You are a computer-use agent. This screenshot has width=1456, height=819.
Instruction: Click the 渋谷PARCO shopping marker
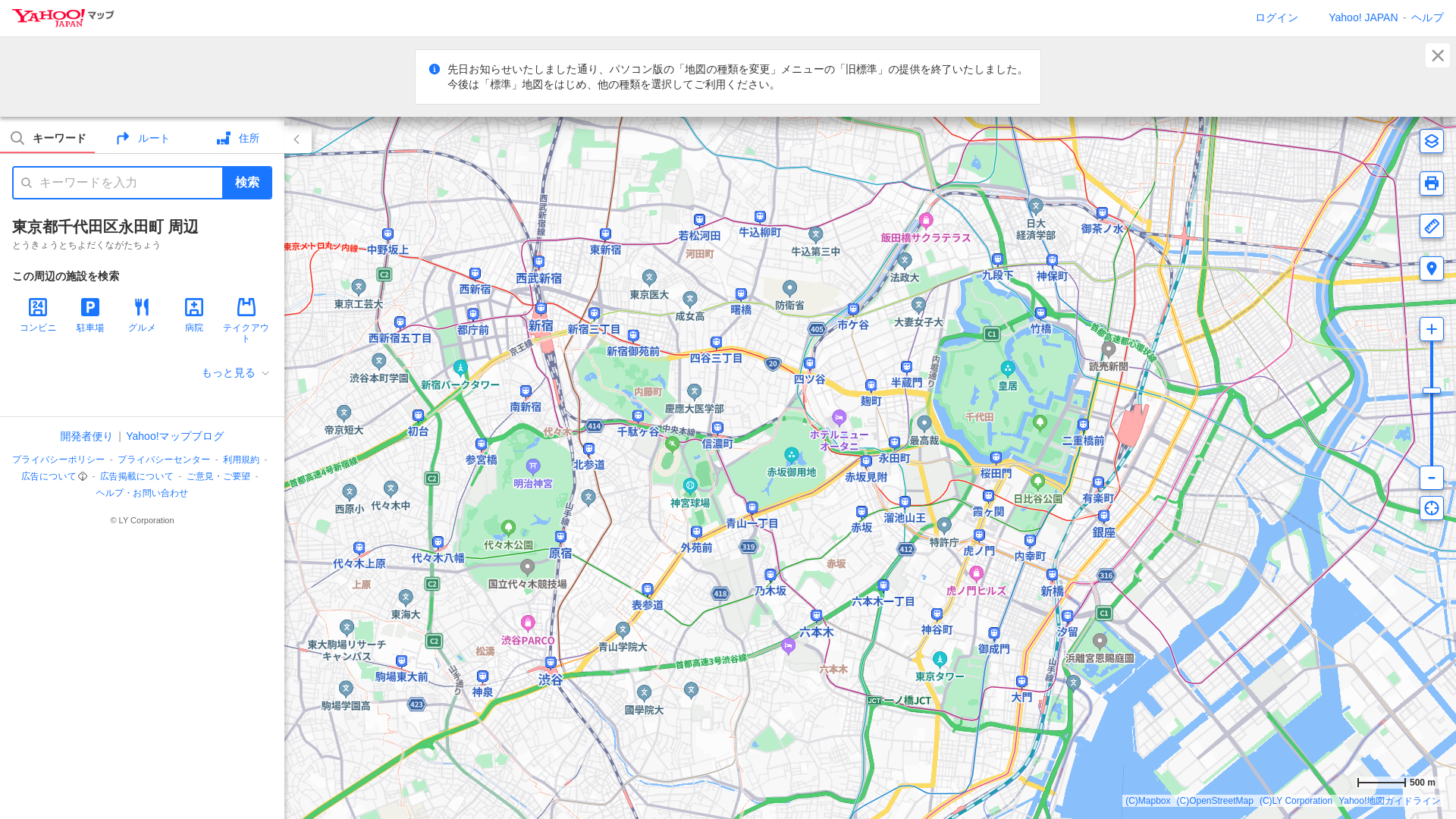click(x=528, y=623)
